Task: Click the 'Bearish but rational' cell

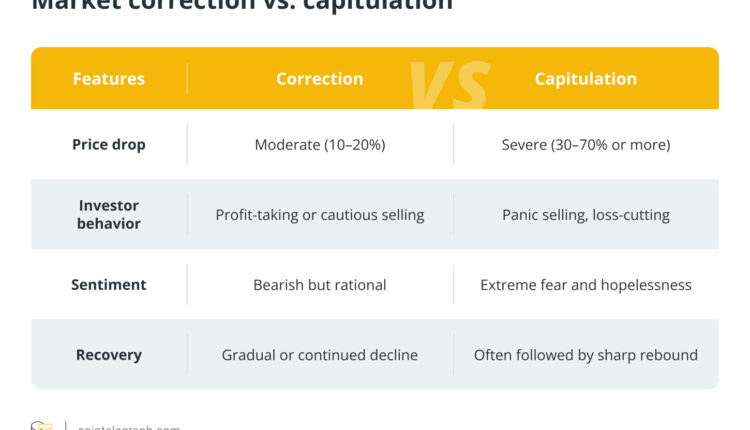Action: click(320, 285)
